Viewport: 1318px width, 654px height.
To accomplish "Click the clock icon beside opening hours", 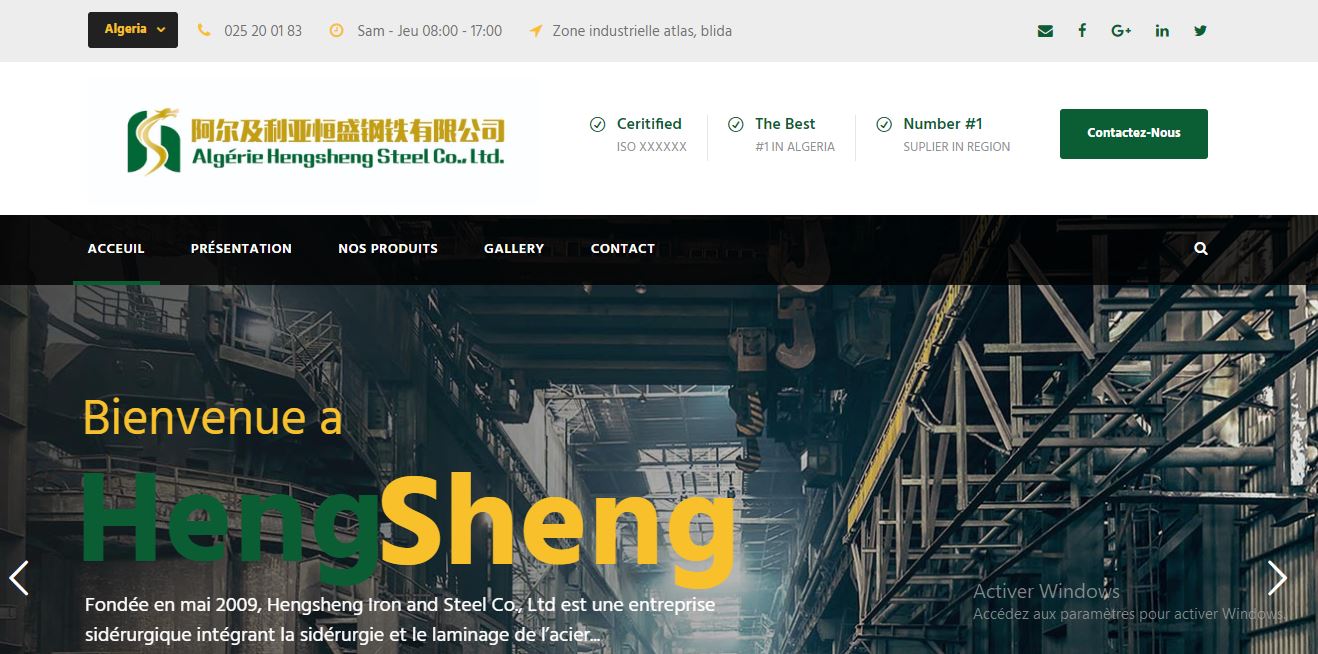I will (x=337, y=31).
